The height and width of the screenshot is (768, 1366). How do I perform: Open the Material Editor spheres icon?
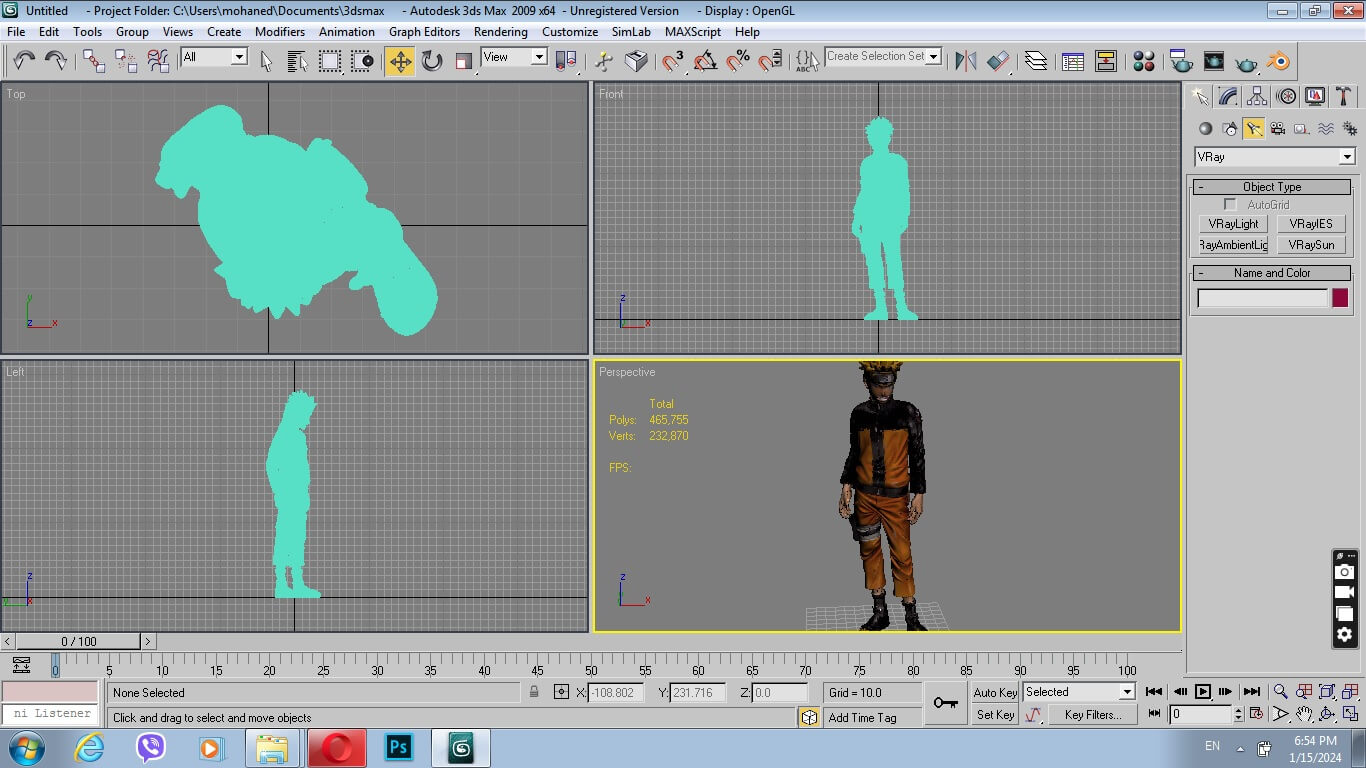(1144, 61)
